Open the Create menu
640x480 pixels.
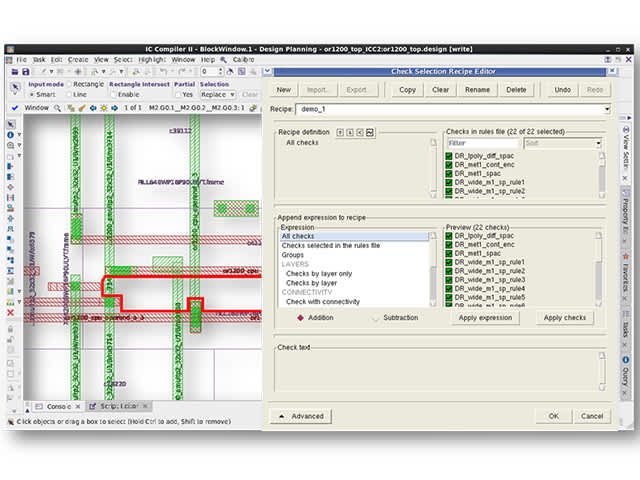[x=78, y=60]
